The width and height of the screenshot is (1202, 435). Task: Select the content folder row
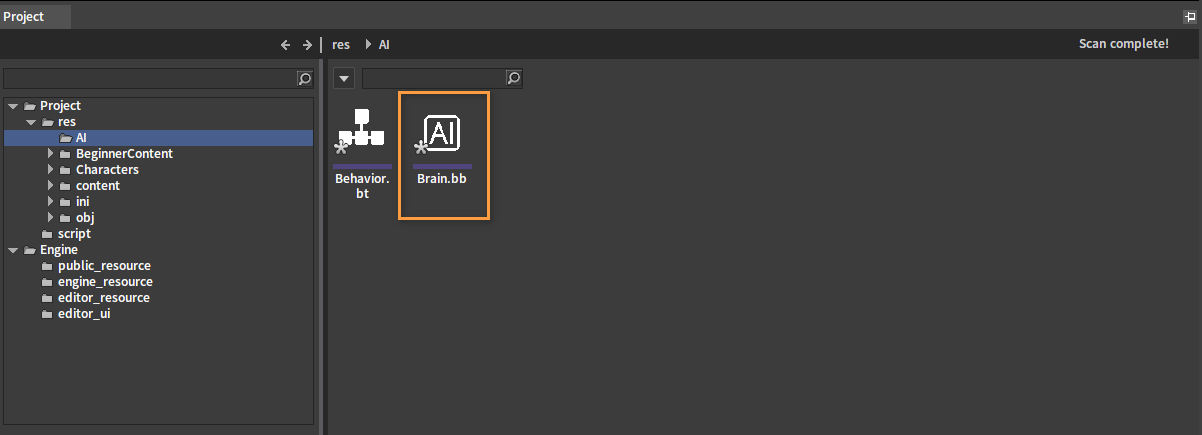(x=159, y=186)
